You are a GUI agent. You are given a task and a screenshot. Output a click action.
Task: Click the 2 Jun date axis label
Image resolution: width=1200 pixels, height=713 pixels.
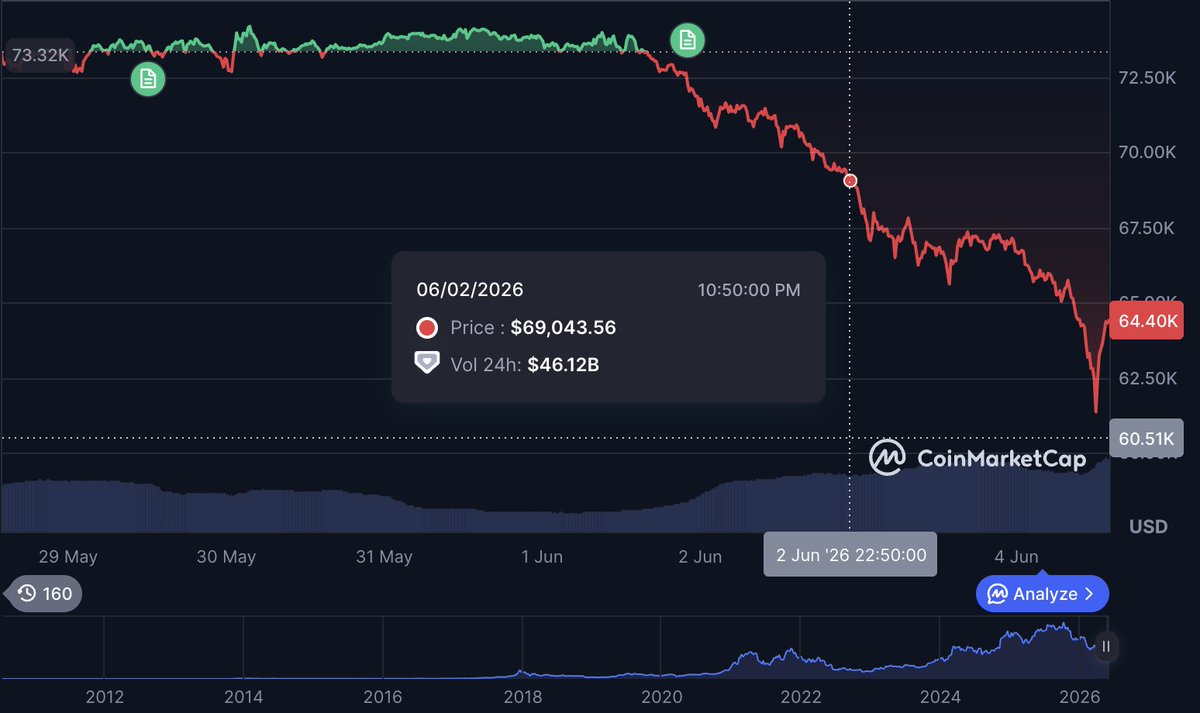(x=700, y=557)
